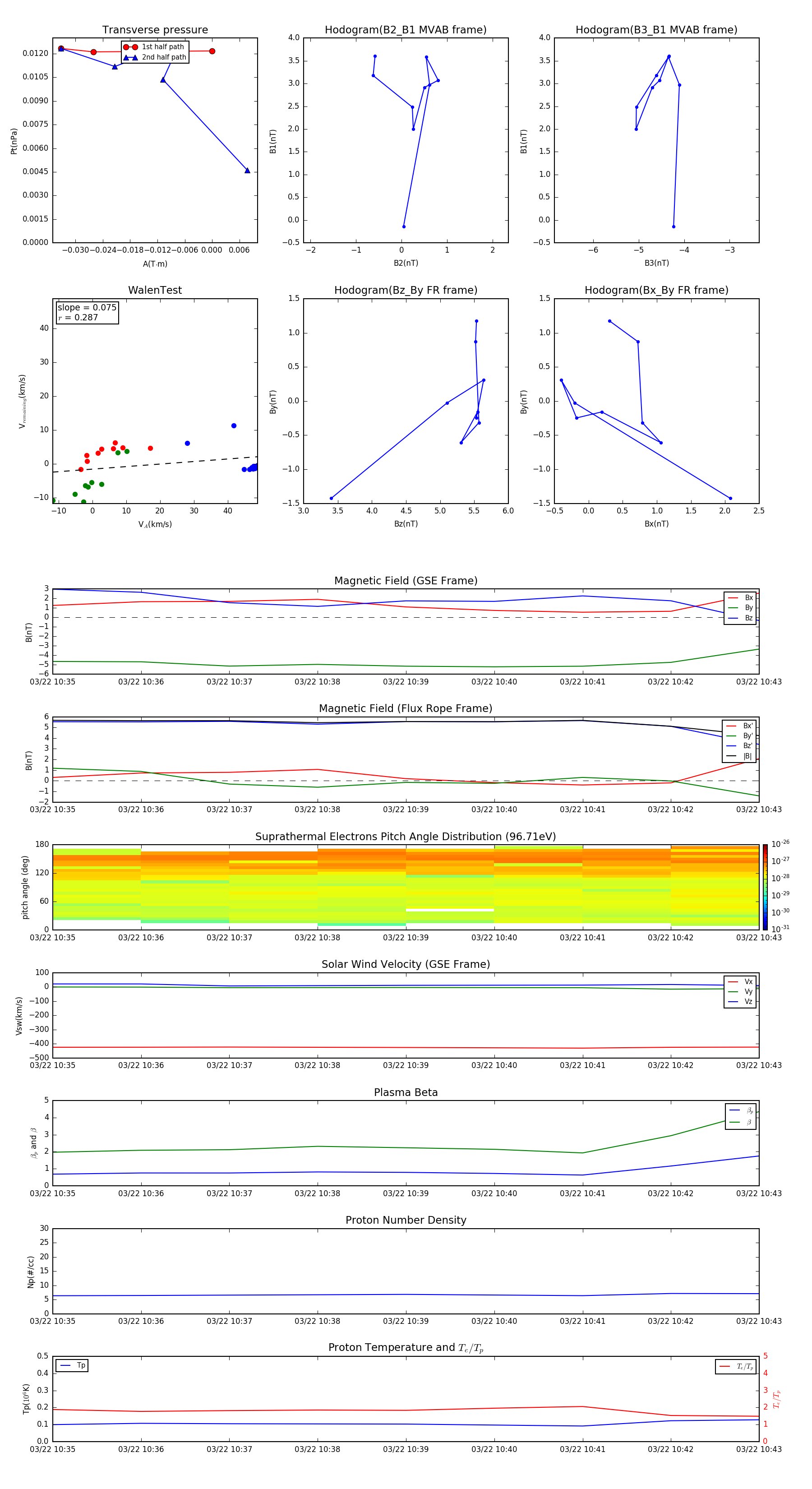Screen dimensions: 812x1489
Task: Click the 'B3(nT)' x-axis label
Action: point(656,263)
